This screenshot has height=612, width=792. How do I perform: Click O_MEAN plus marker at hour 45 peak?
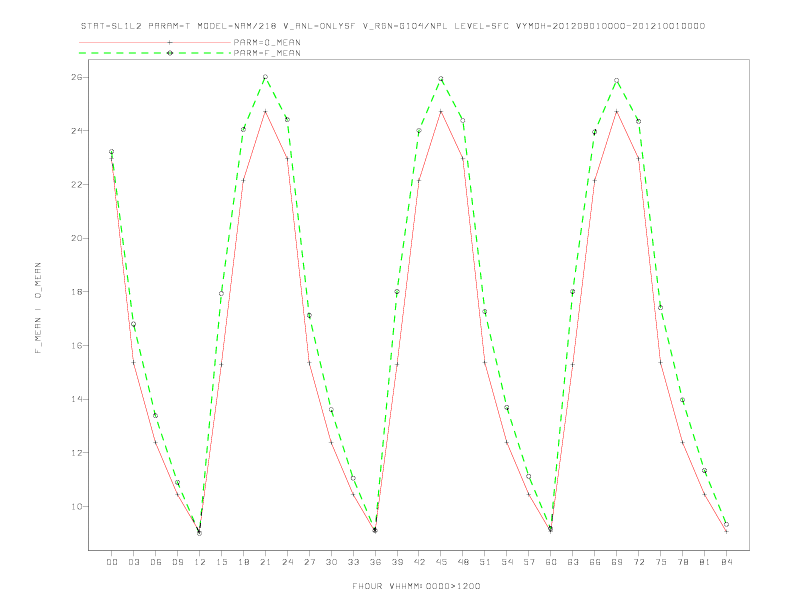pyautogui.click(x=441, y=112)
